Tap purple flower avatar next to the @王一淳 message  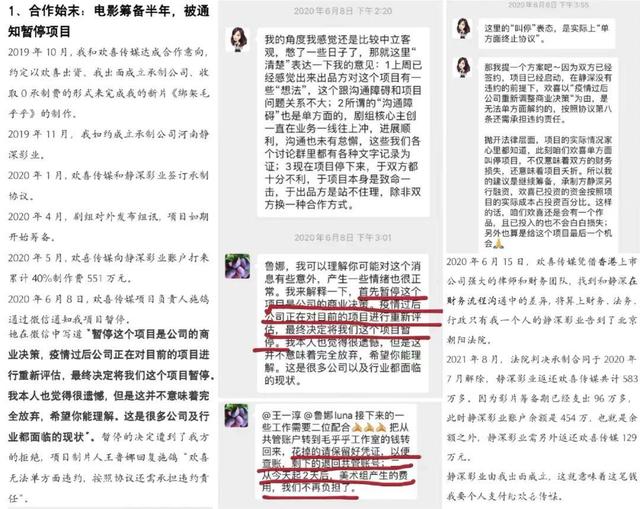[236, 416]
